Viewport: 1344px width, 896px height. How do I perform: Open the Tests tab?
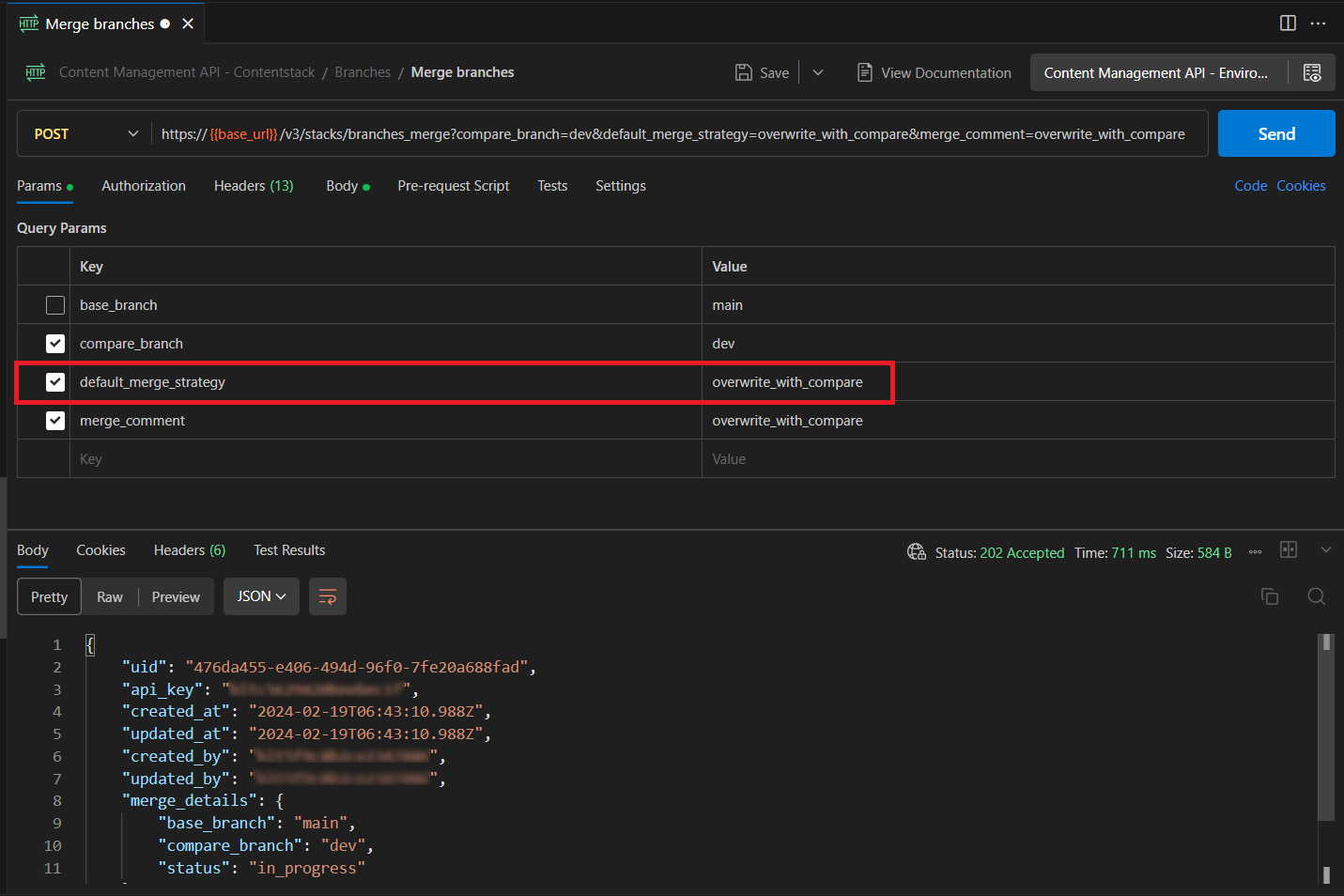(552, 186)
